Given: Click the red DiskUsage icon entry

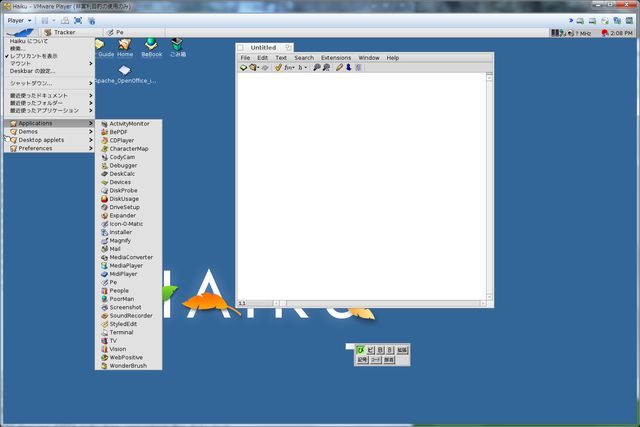Looking at the screenshot, I should click(x=129, y=199).
